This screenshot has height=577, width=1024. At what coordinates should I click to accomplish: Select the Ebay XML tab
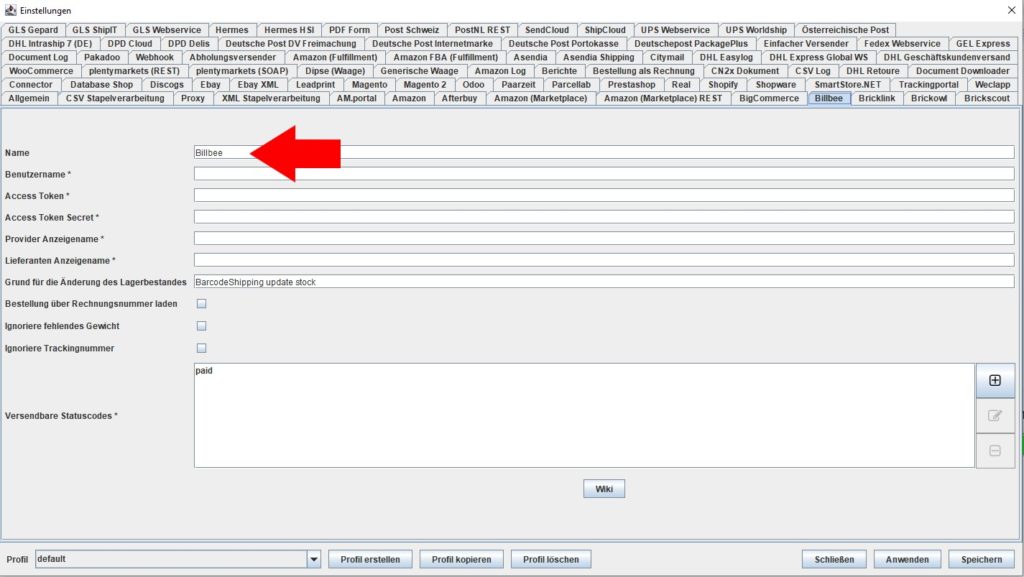(258, 85)
